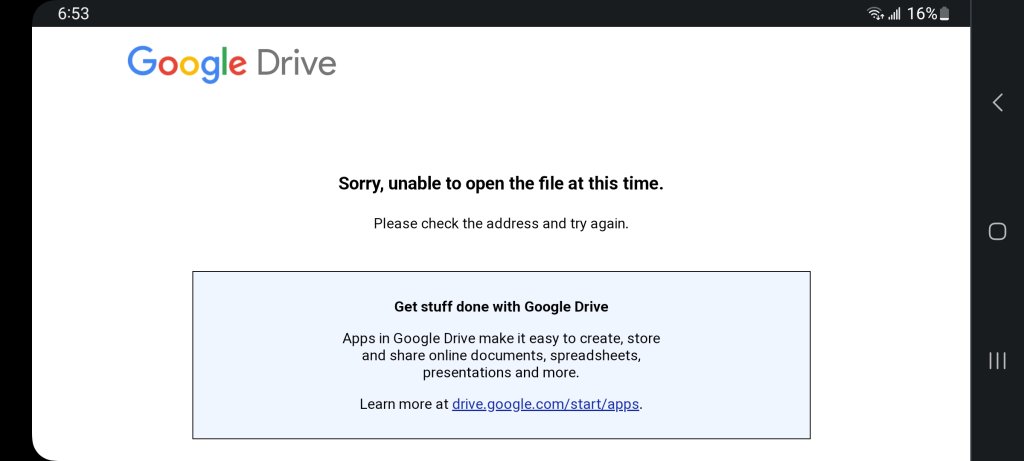Tap the 16% battery percentage text
This screenshot has width=1024, height=461.
coord(922,14)
